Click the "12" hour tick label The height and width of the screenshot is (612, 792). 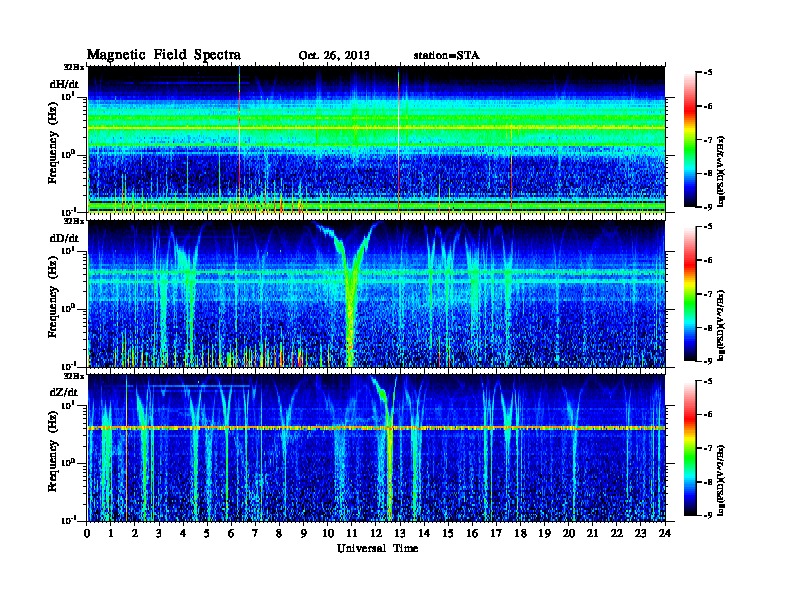[x=376, y=533]
